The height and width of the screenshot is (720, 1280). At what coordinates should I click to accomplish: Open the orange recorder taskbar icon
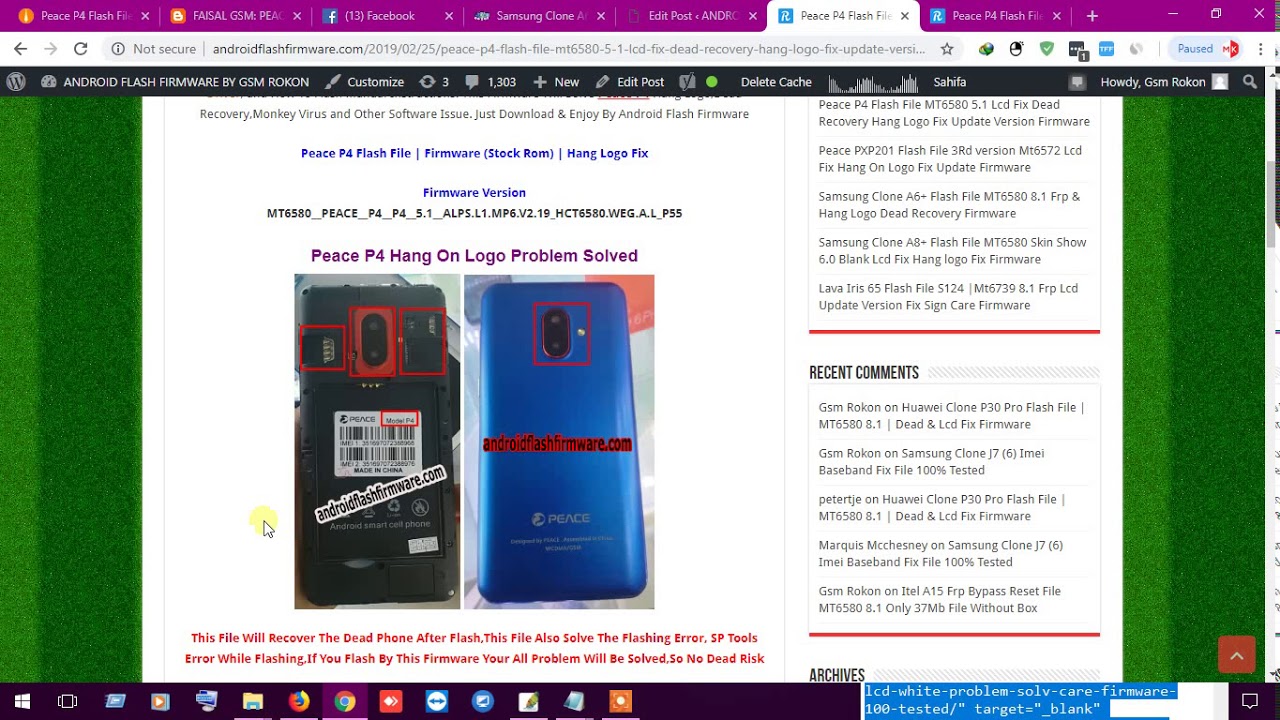pos(620,702)
